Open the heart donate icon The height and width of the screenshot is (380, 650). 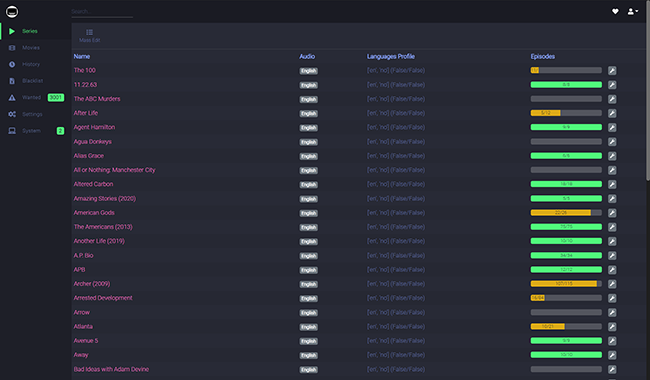pos(615,12)
